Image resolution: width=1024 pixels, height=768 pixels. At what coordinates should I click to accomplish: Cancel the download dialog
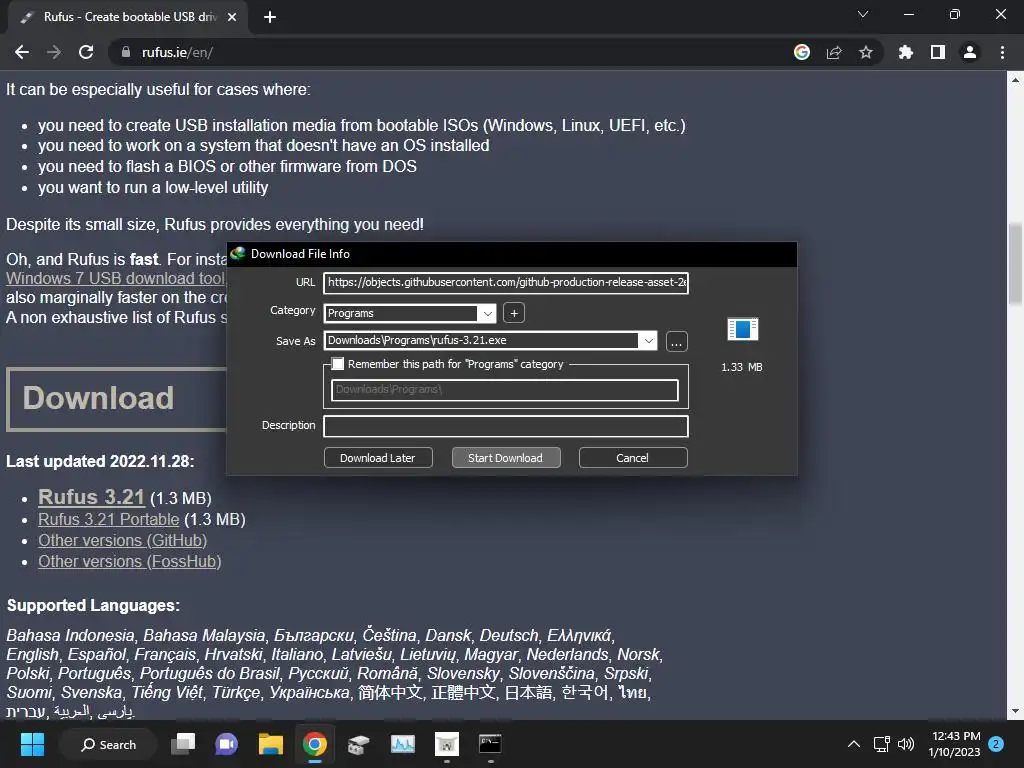[633, 458]
